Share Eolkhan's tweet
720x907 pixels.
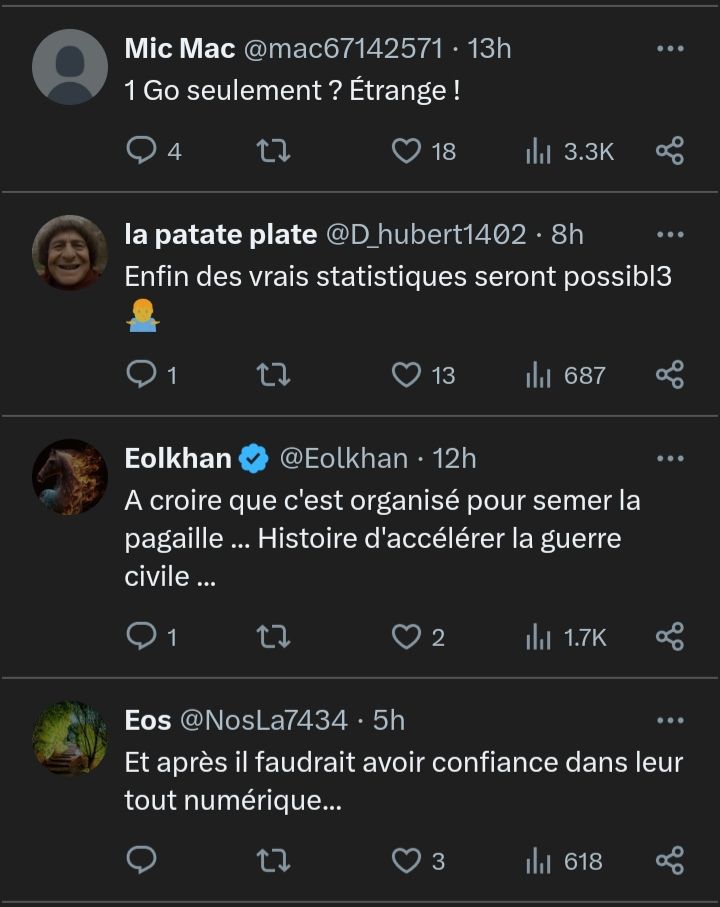click(x=669, y=637)
